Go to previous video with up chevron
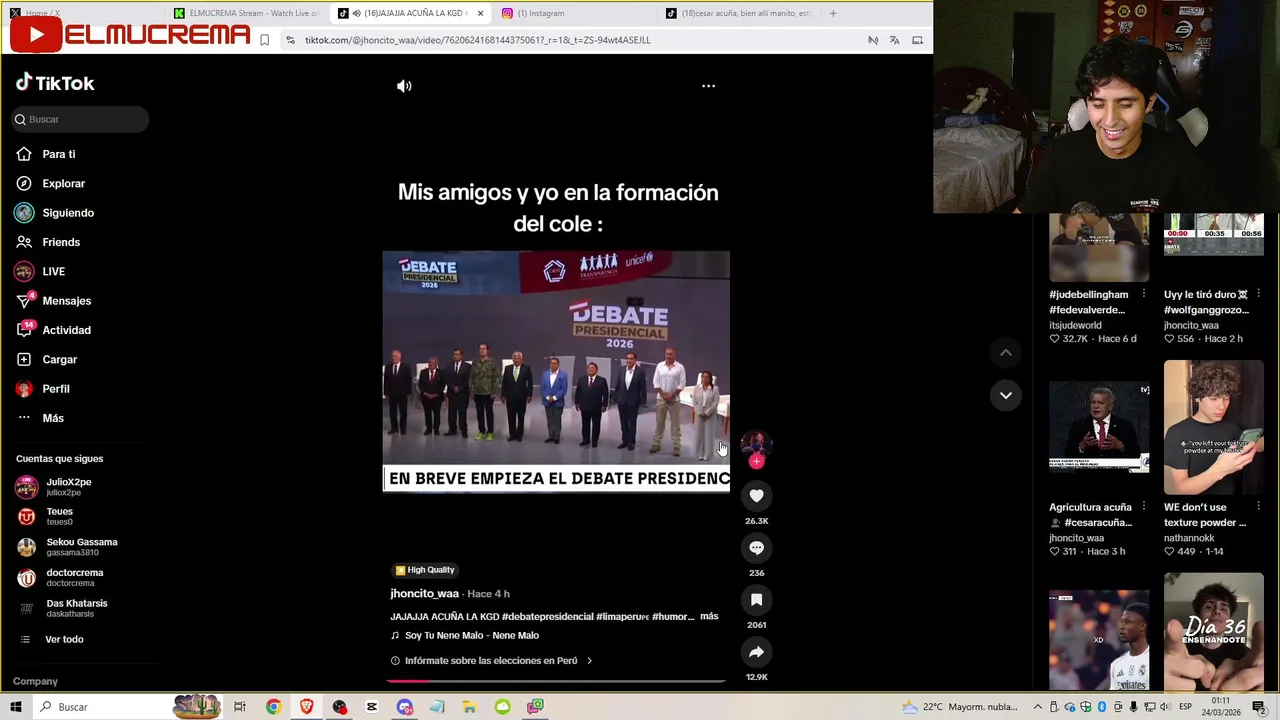 click(x=1006, y=353)
